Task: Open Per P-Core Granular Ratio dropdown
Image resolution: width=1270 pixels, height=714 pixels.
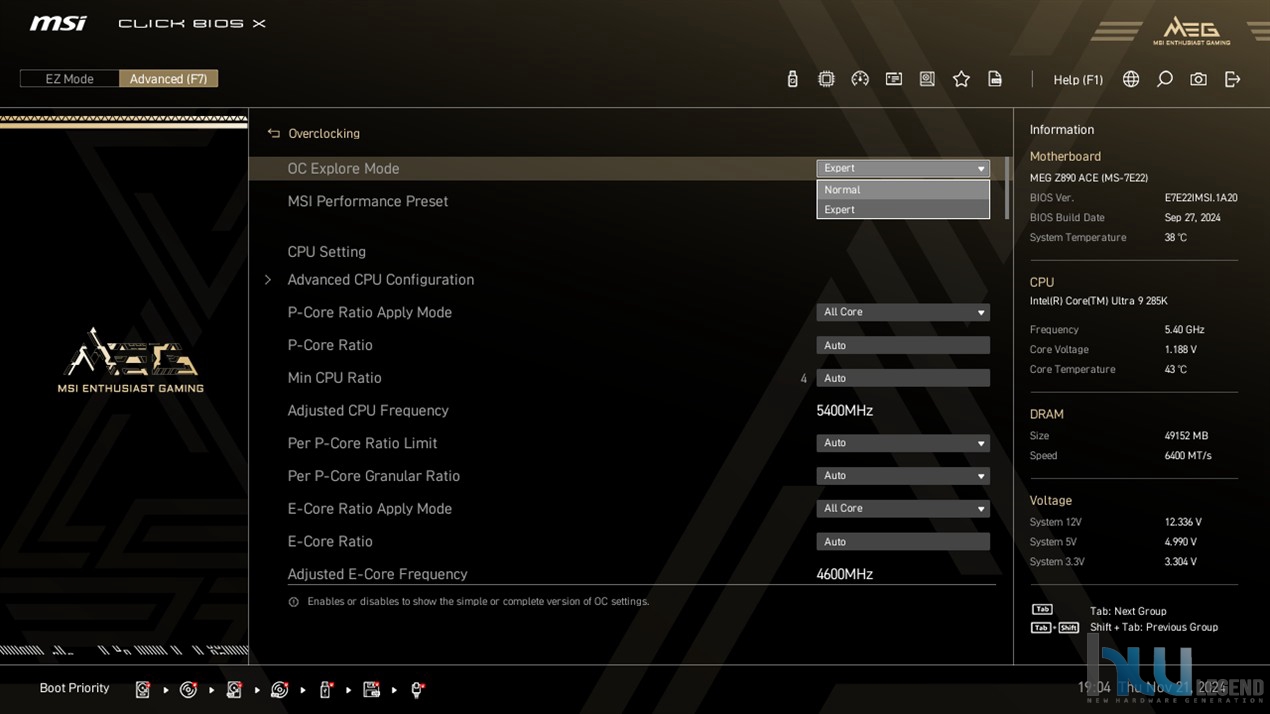Action: 903,476
